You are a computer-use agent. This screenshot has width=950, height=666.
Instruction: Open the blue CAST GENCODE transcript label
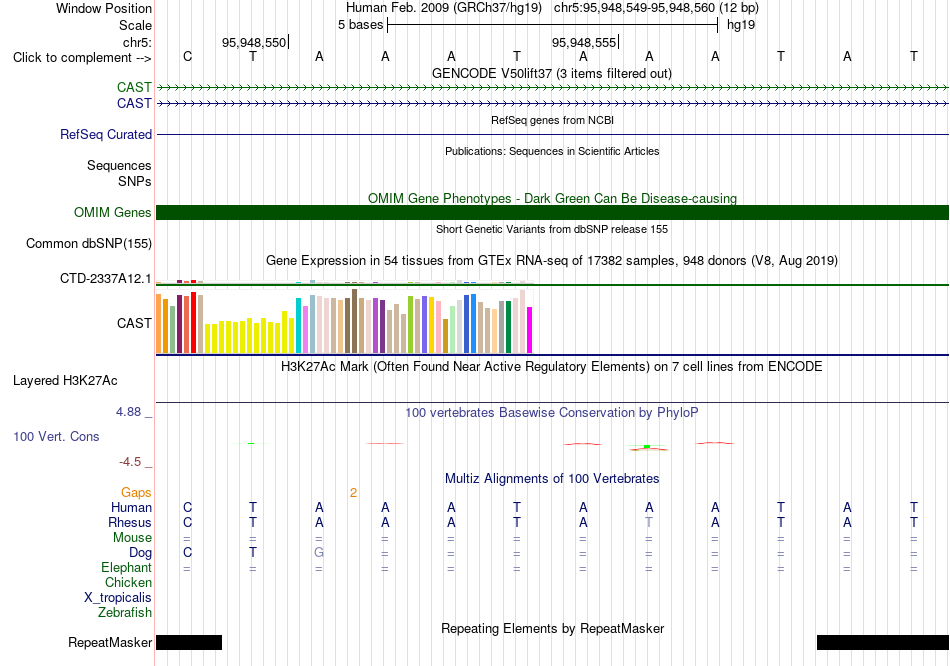click(x=134, y=103)
